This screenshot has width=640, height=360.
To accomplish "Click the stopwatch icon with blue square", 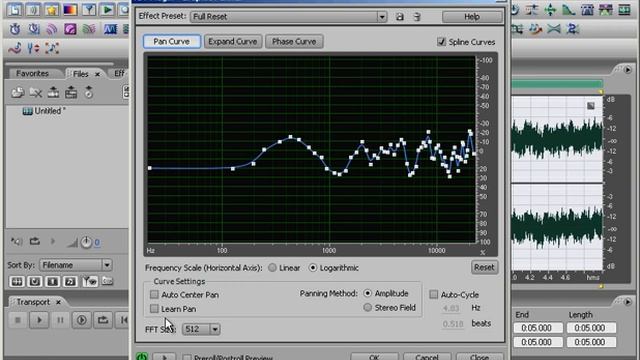I will 33,29.
